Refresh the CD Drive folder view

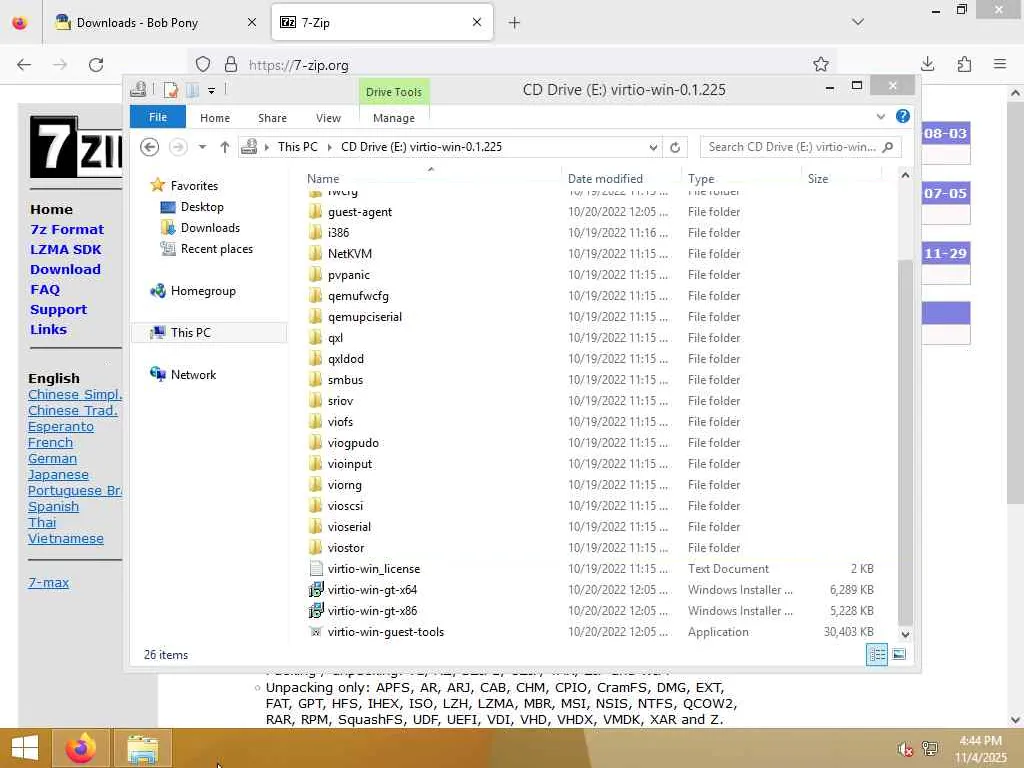click(x=675, y=147)
